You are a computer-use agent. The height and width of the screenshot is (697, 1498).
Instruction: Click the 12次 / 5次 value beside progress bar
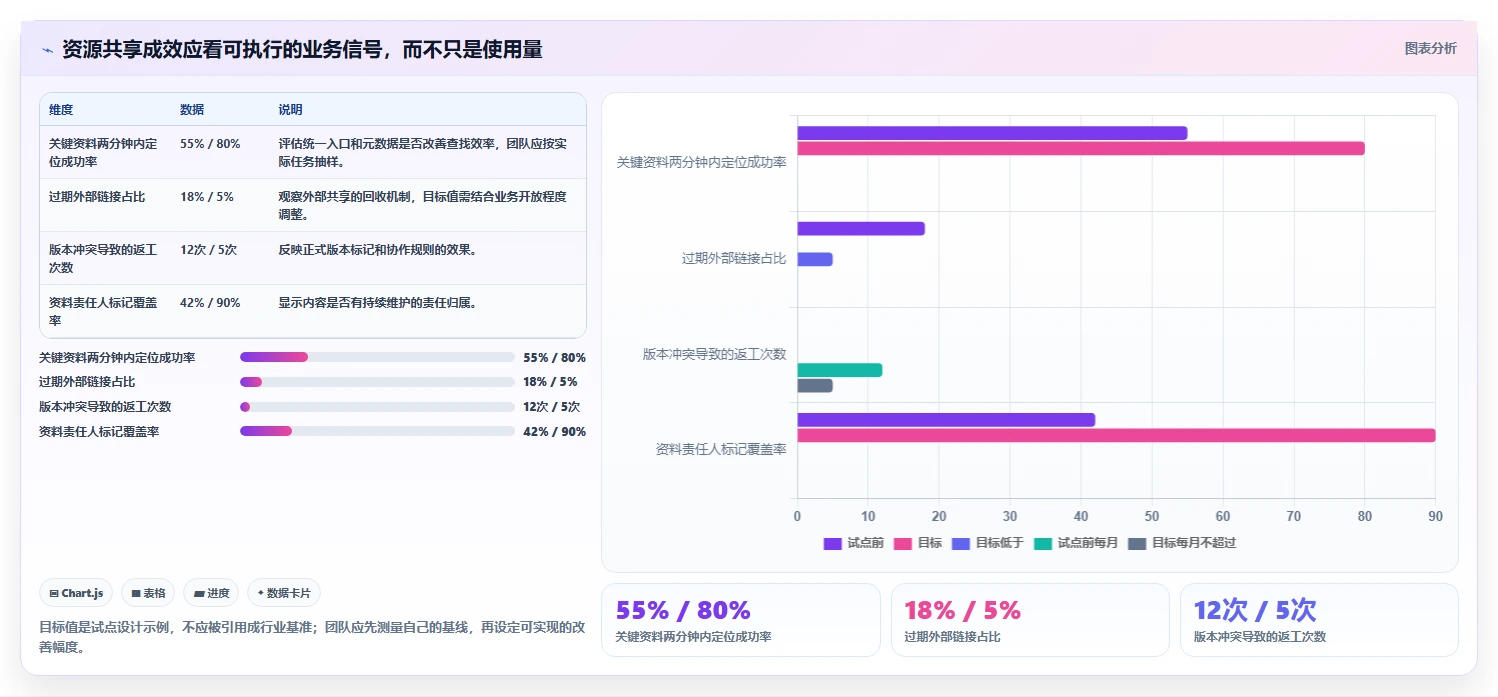[x=551, y=406]
